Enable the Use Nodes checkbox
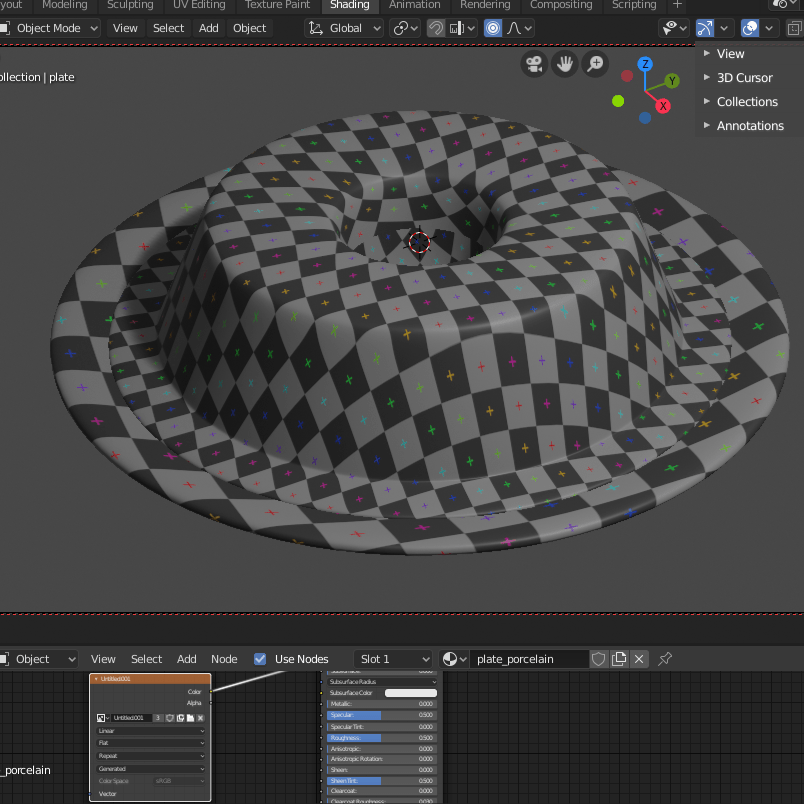The height and width of the screenshot is (804, 804). click(x=260, y=659)
